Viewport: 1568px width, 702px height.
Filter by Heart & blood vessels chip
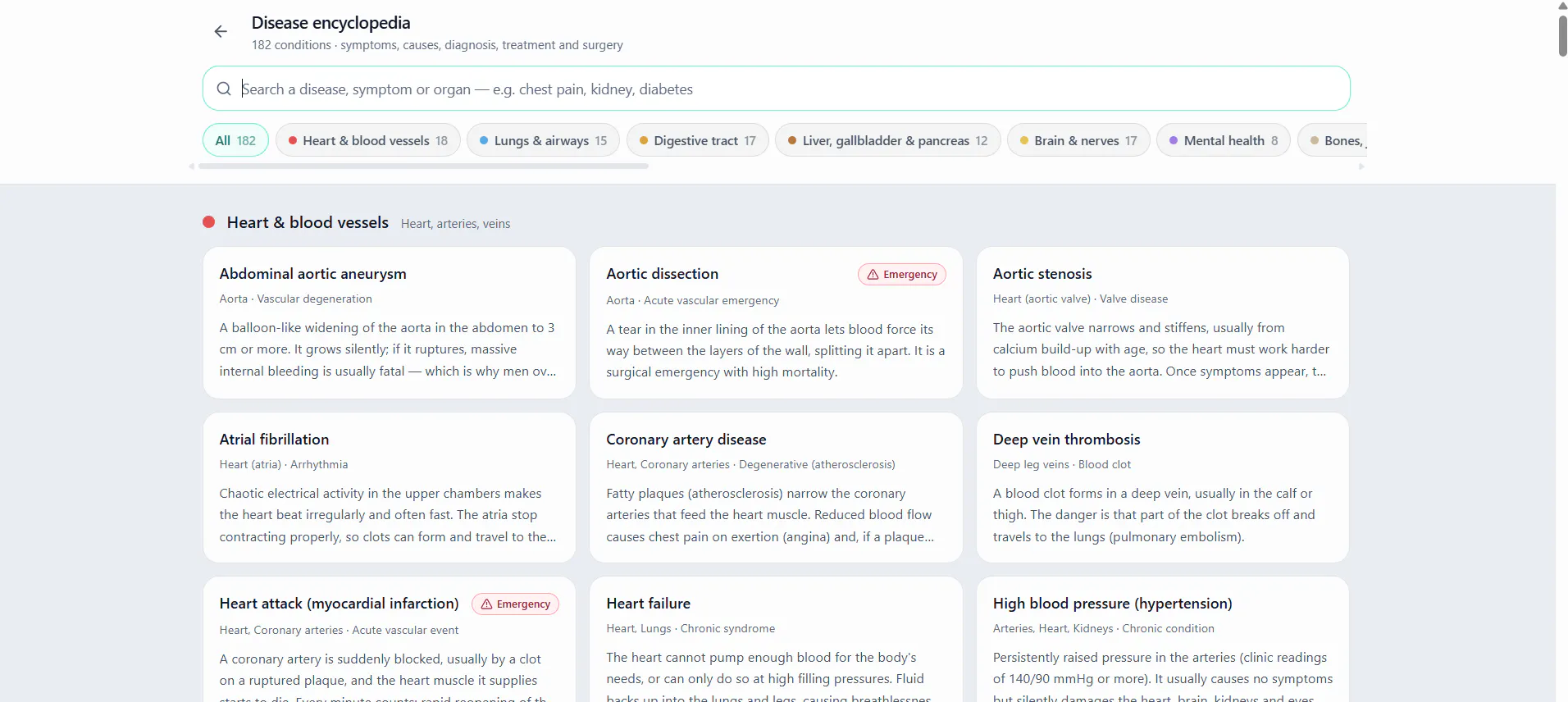(x=367, y=140)
